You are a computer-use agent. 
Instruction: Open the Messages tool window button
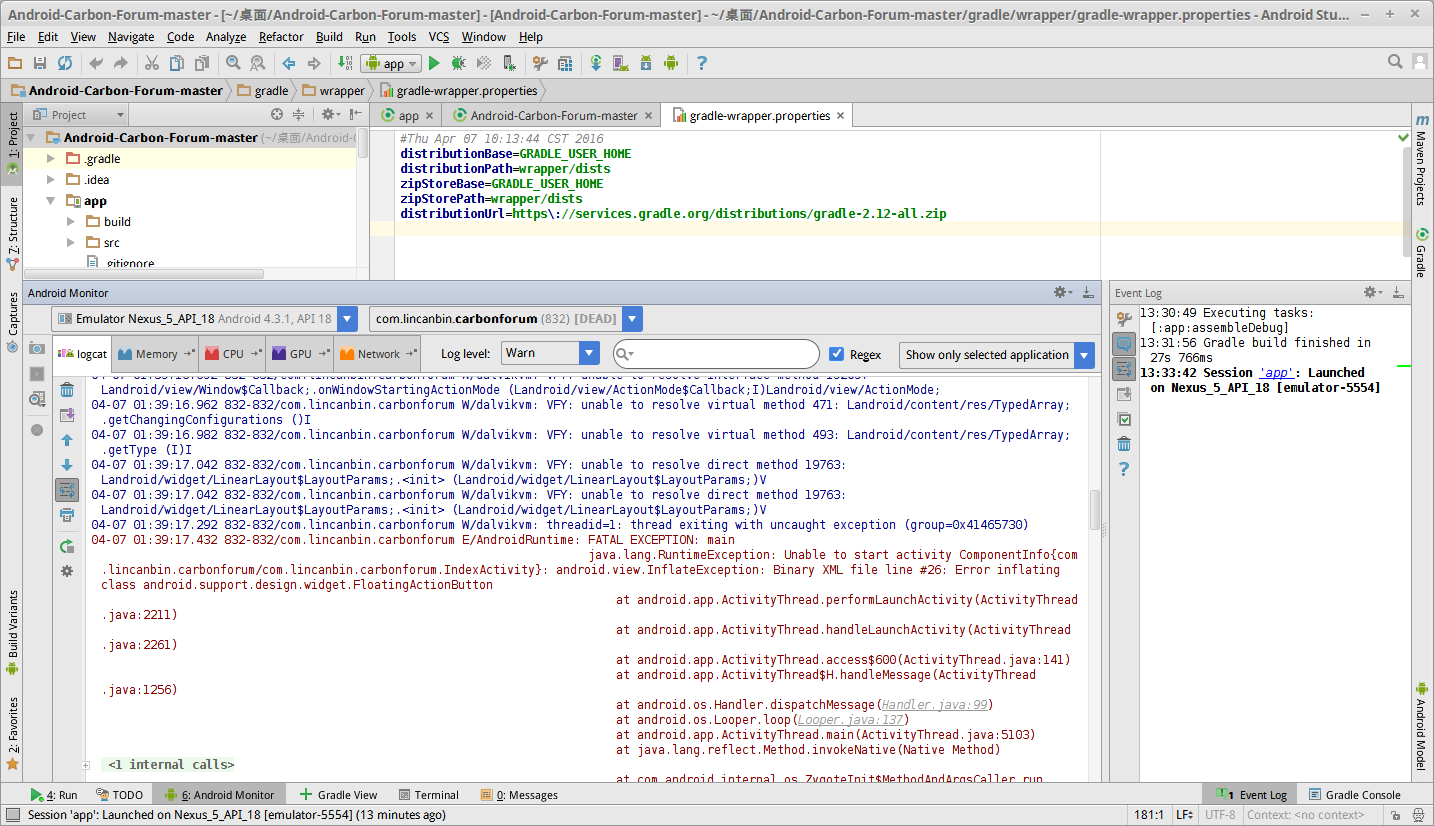pyautogui.click(x=519, y=795)
